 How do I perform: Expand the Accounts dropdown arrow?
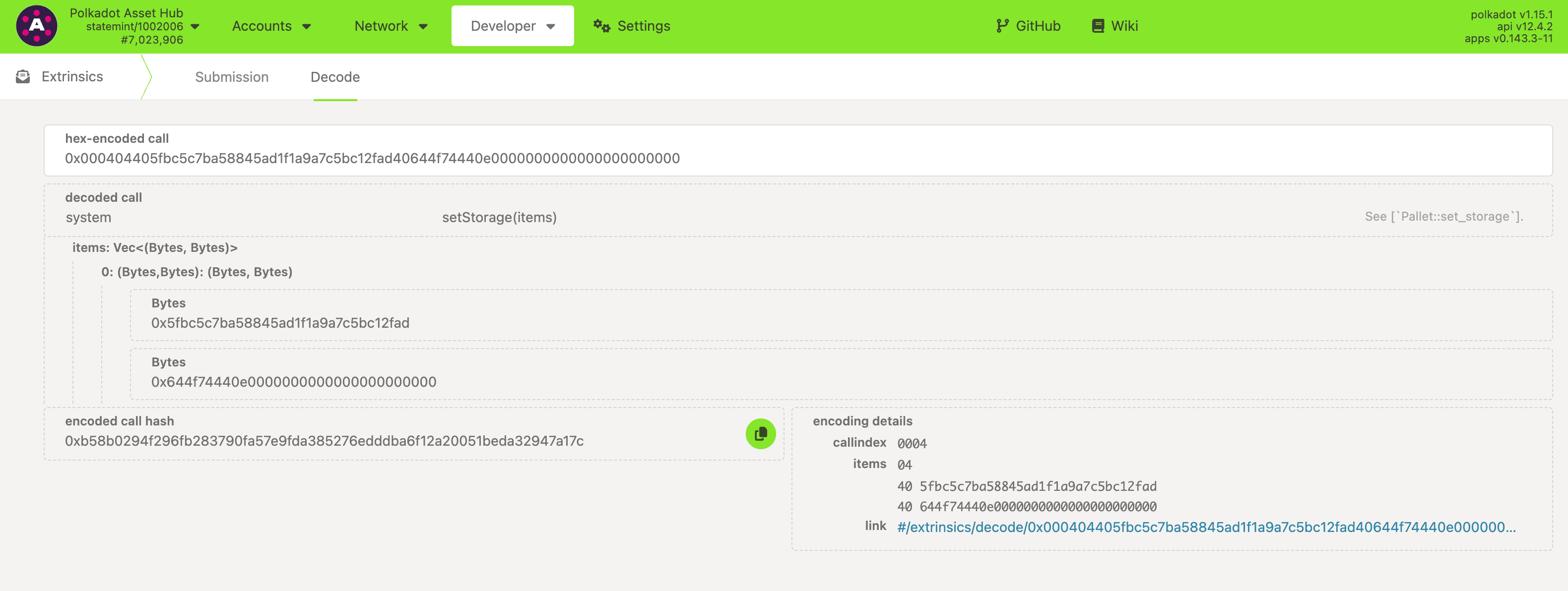[307, 27]
